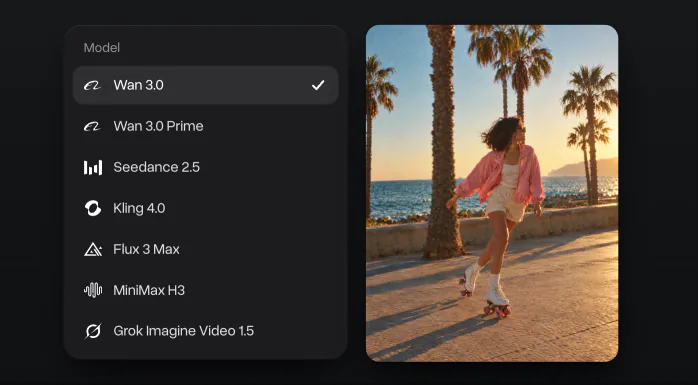Click the checkmark beside Wan 3.0
The height and width of the screenshot is (385, 698).
pos(318,85)
